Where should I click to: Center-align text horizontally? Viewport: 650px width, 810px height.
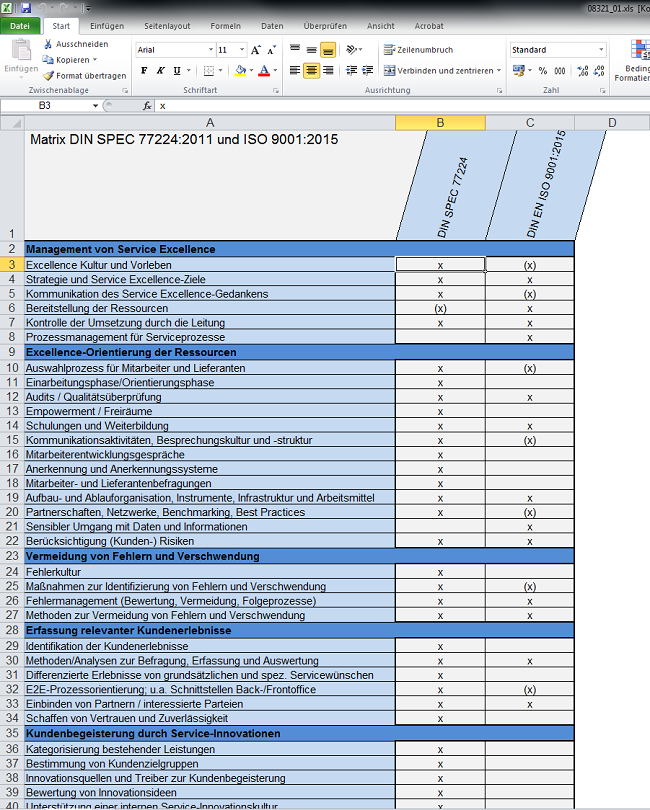click(x=312, y=70)
